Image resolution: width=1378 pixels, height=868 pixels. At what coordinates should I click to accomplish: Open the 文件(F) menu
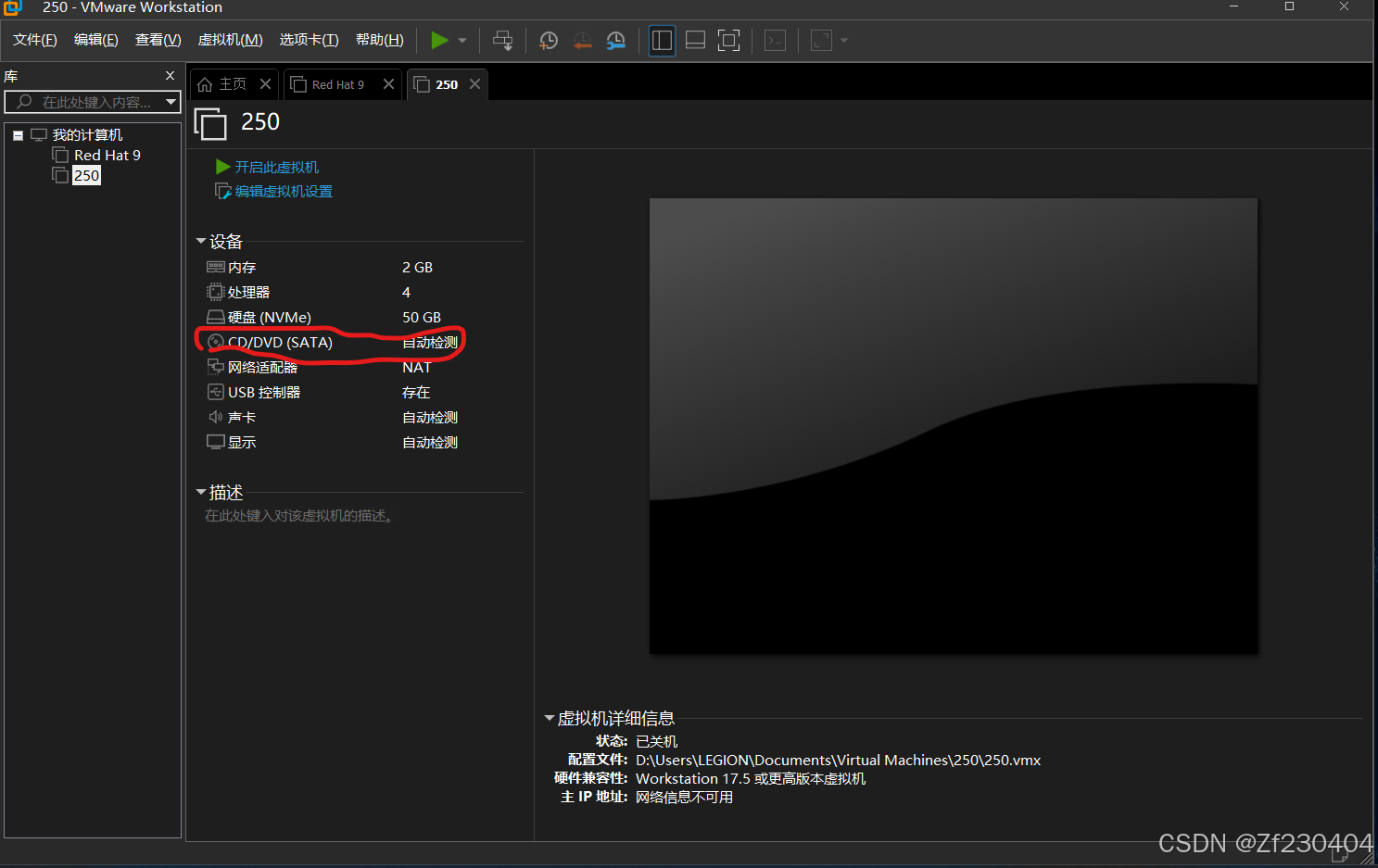click(34, 40)
